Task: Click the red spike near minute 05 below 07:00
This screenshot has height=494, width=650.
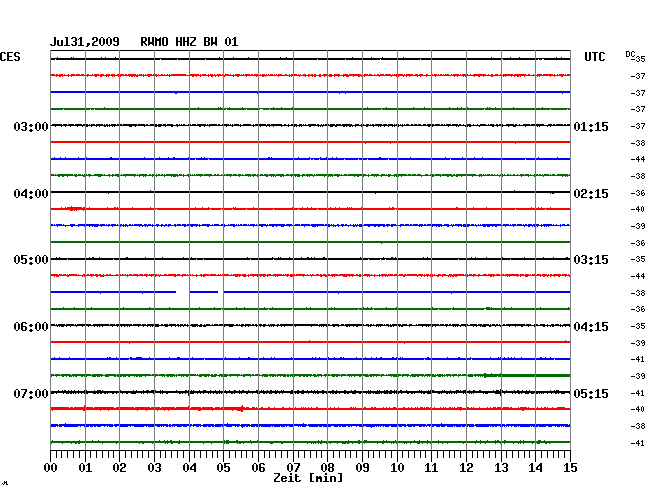Action: tap(241, 409)
